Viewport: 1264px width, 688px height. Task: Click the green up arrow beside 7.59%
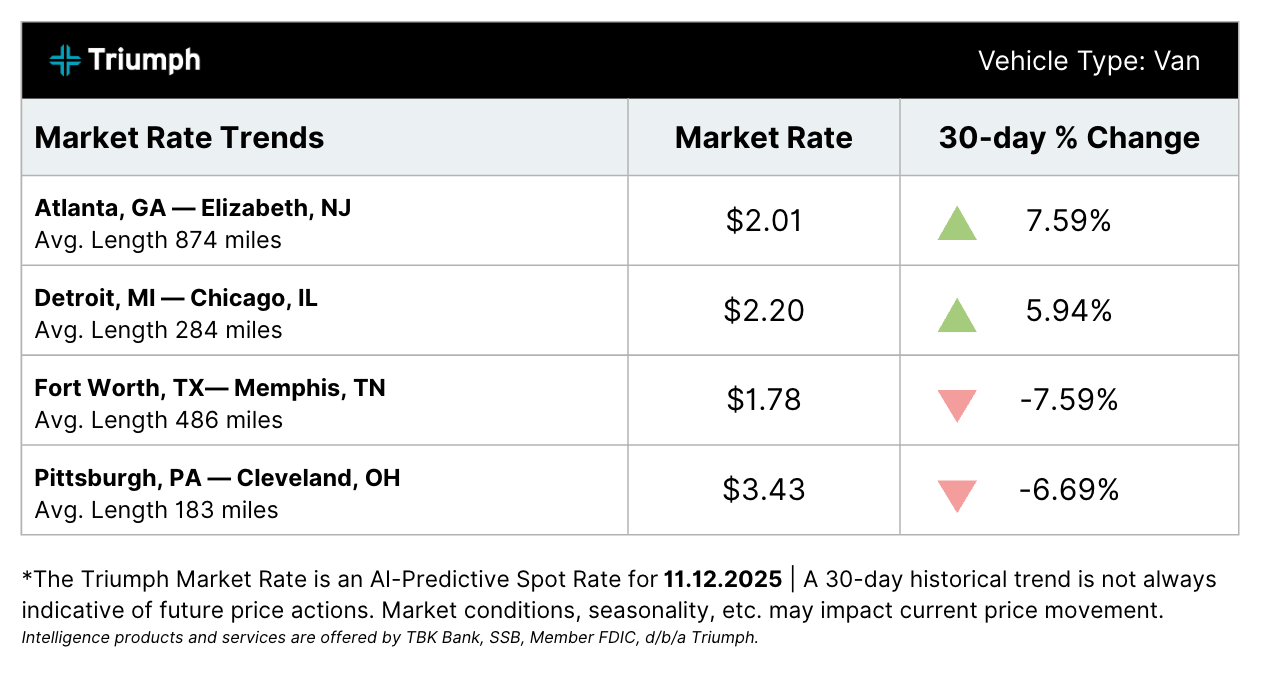[x=957, y=223]
